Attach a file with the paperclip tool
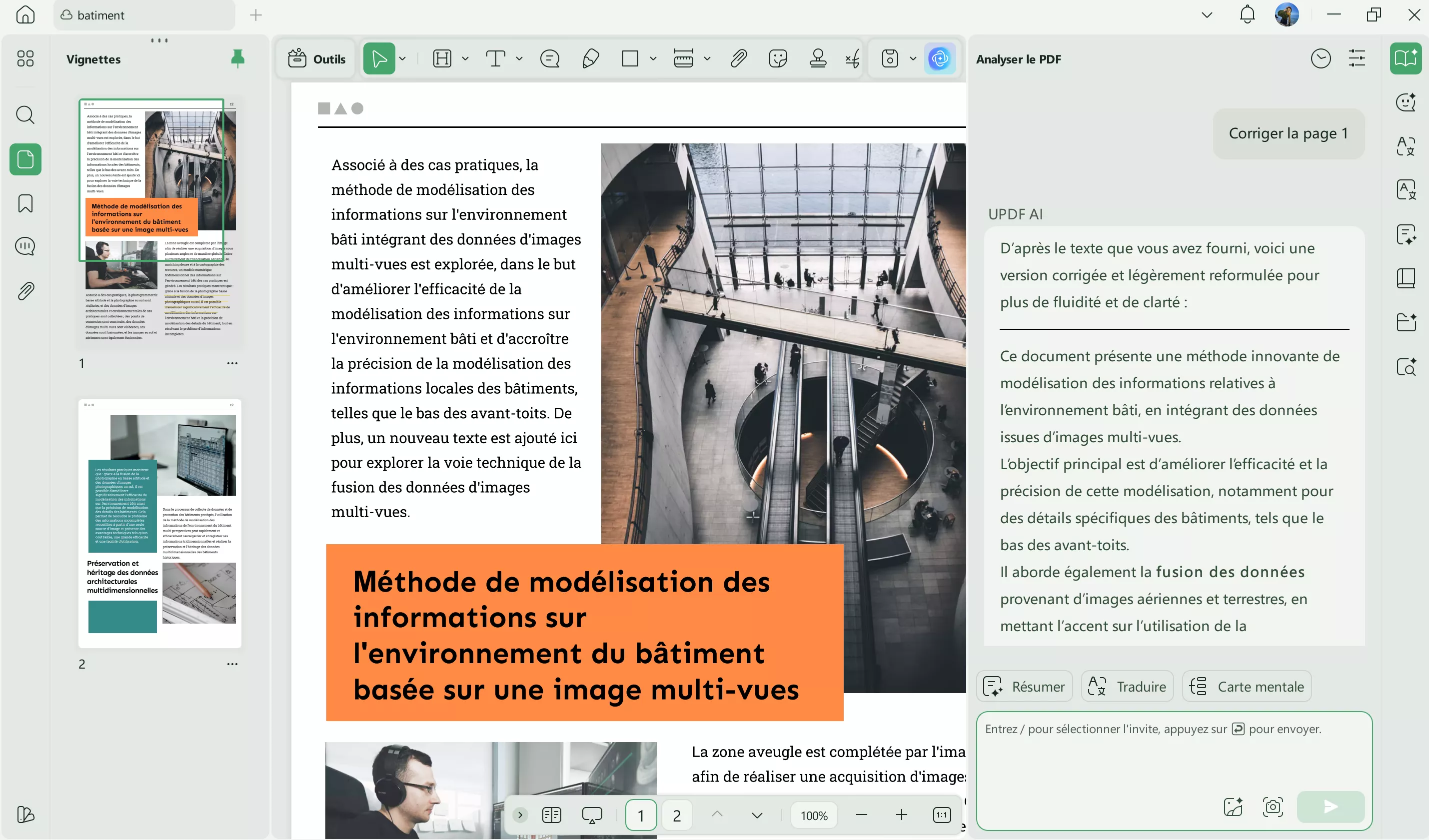 tap(738, 58)
